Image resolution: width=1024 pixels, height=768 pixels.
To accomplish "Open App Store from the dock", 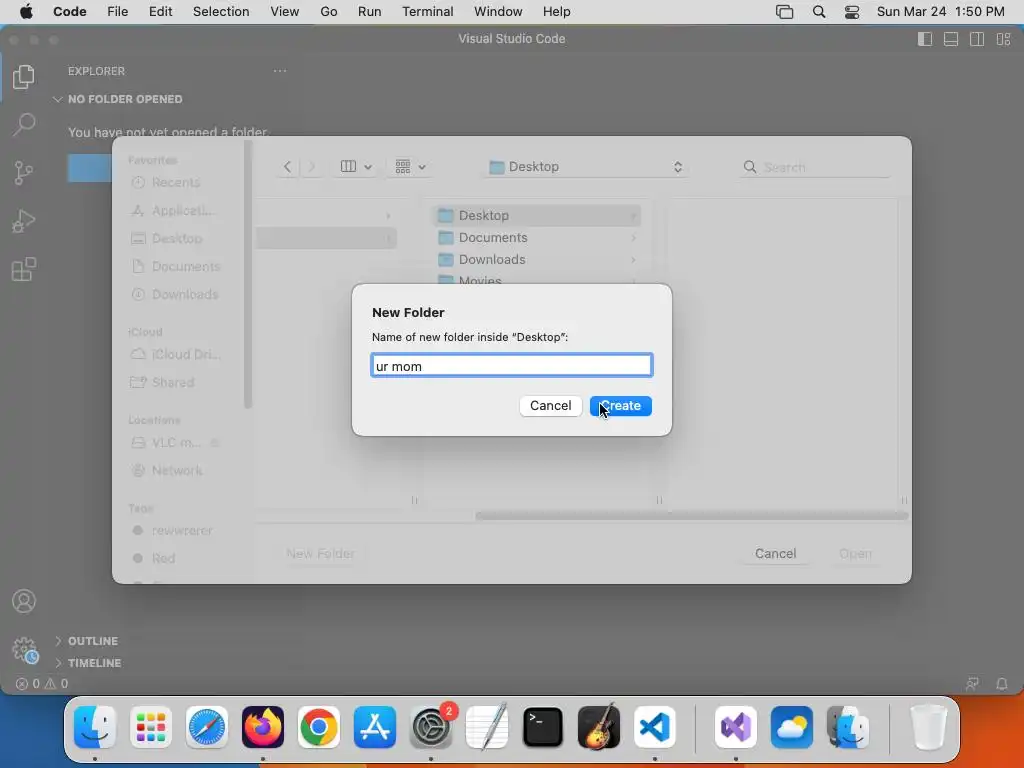I will pyautogui.click(x=375, y=727).
